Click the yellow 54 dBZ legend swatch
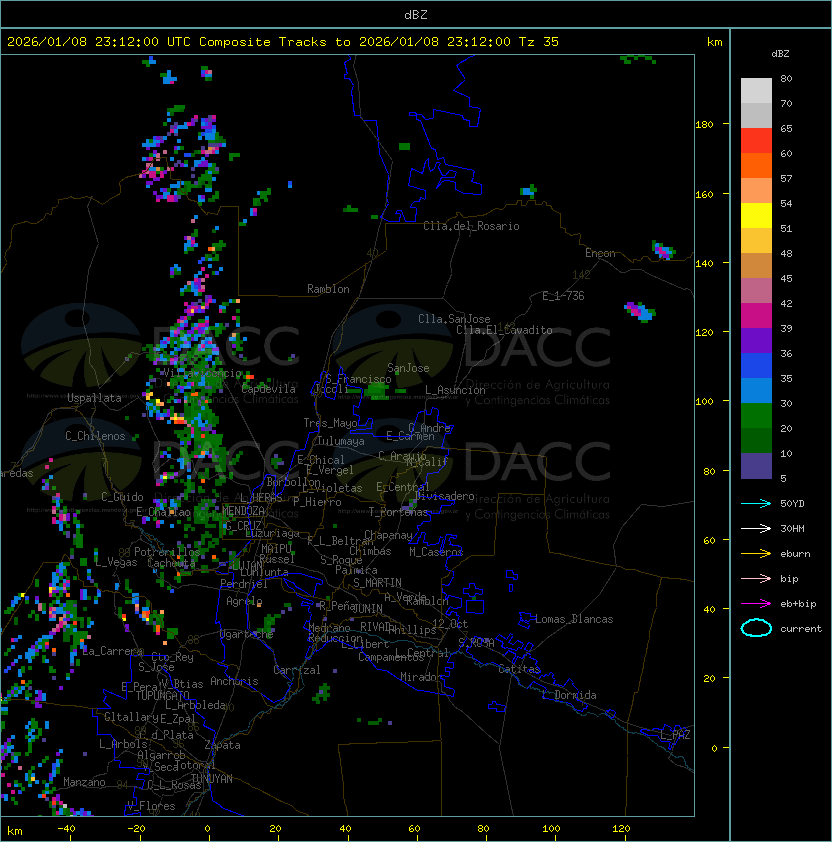This screenshot has height=842, width=832. (x=756, y=215)
